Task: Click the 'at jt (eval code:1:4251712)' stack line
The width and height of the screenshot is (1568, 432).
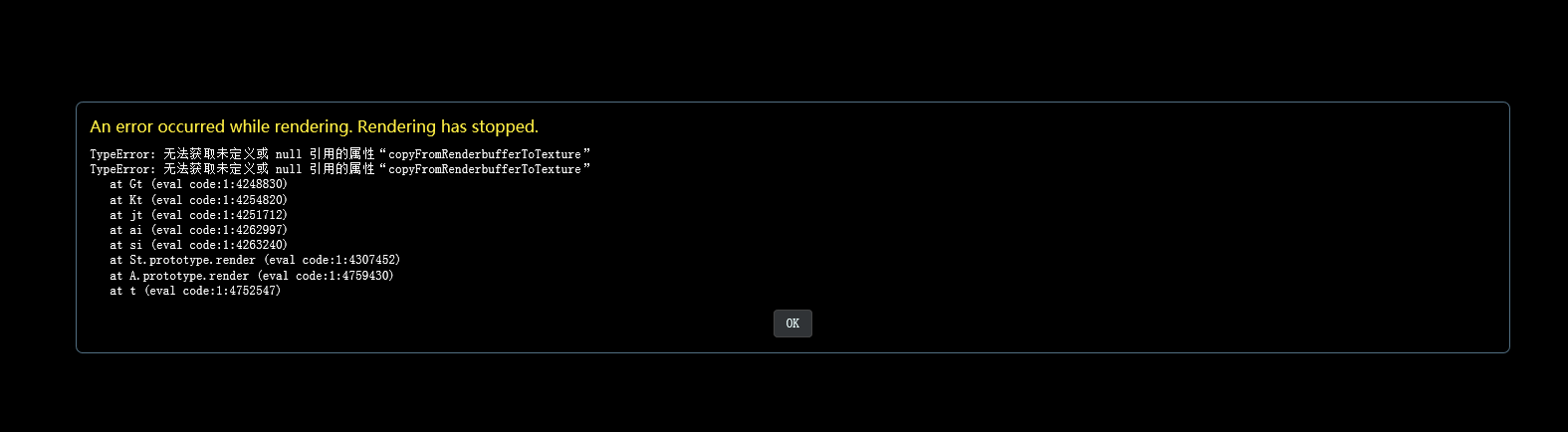Action: [x=199, y=215]
